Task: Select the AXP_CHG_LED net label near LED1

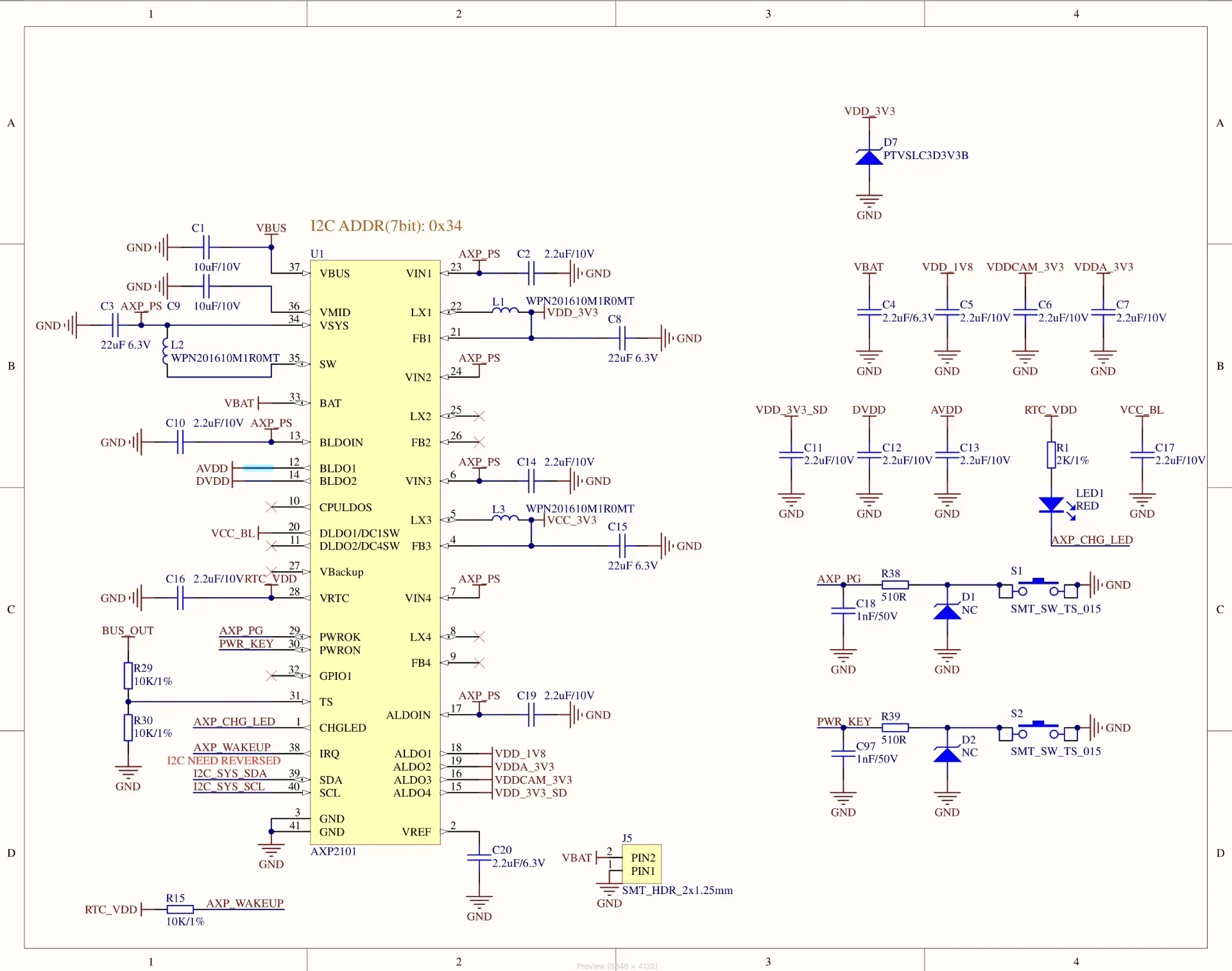Action: click(1092, 540)
